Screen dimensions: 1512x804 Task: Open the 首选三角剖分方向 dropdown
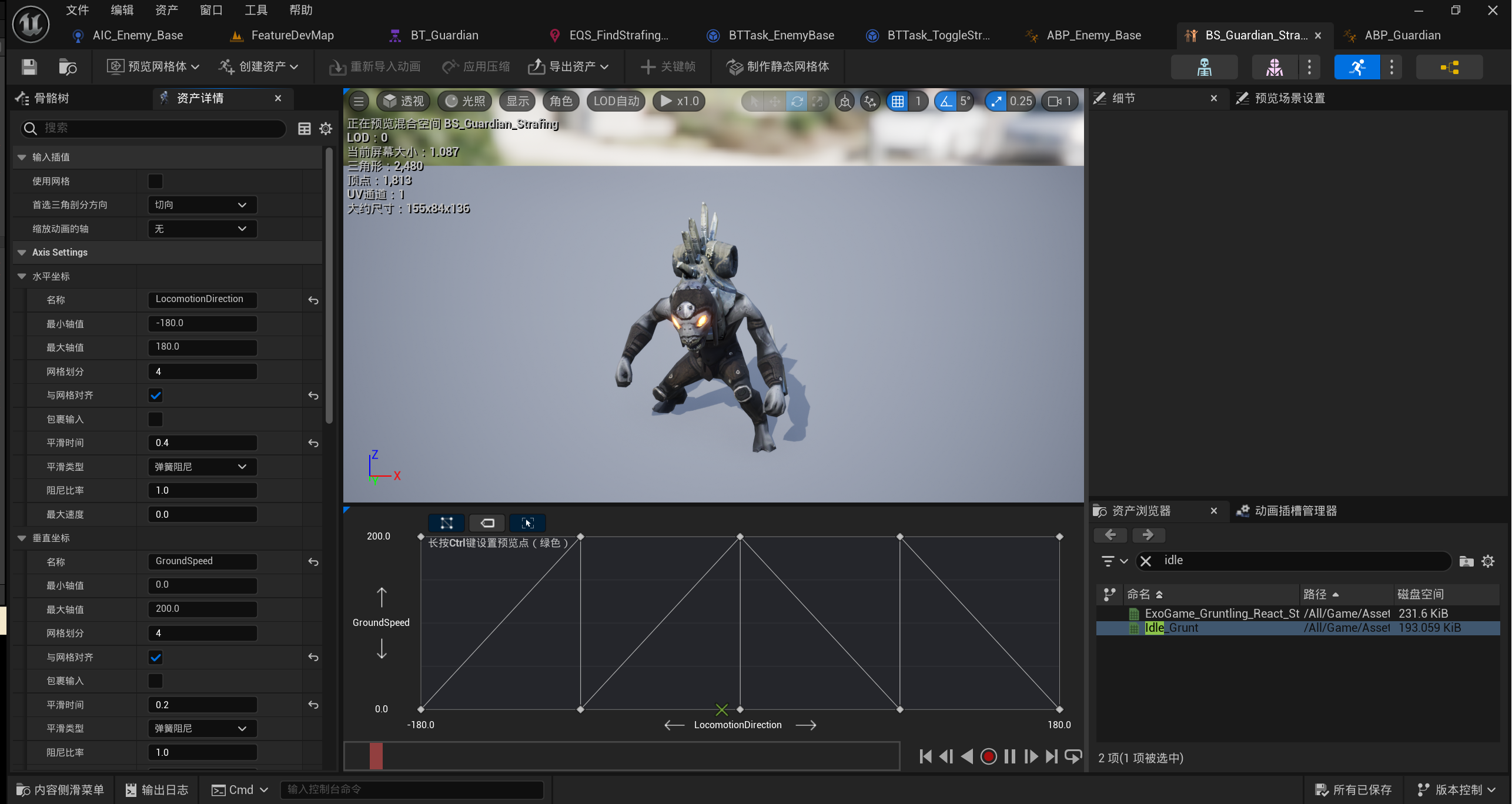202,205
